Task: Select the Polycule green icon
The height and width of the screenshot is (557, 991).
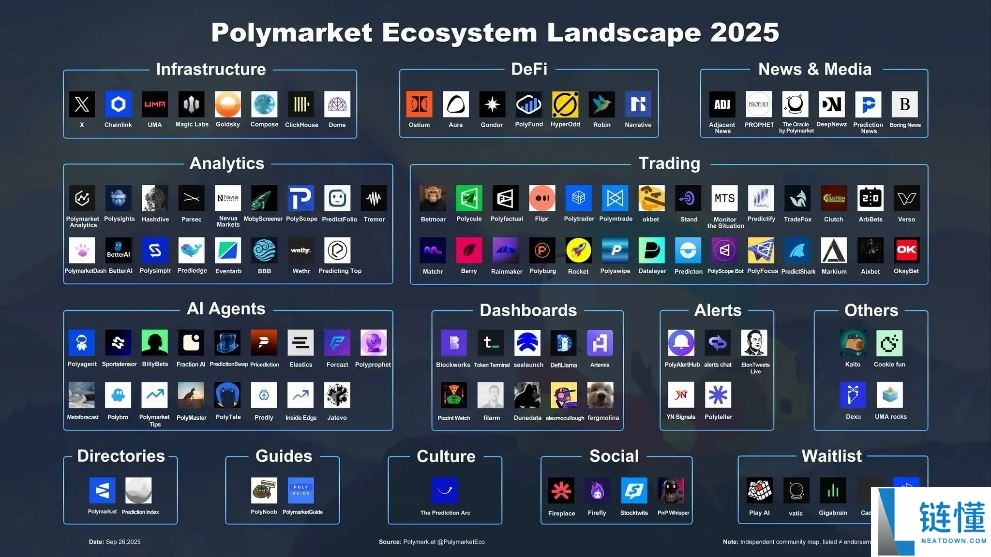Action: [x=469, y=199]
